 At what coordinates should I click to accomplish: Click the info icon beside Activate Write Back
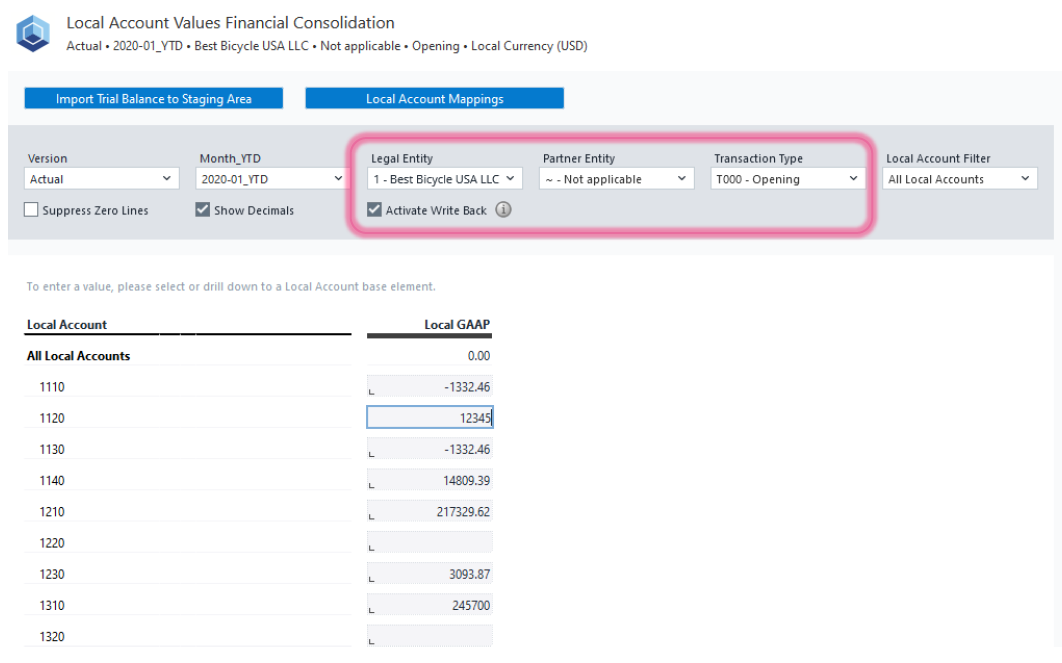pos(504,210)
